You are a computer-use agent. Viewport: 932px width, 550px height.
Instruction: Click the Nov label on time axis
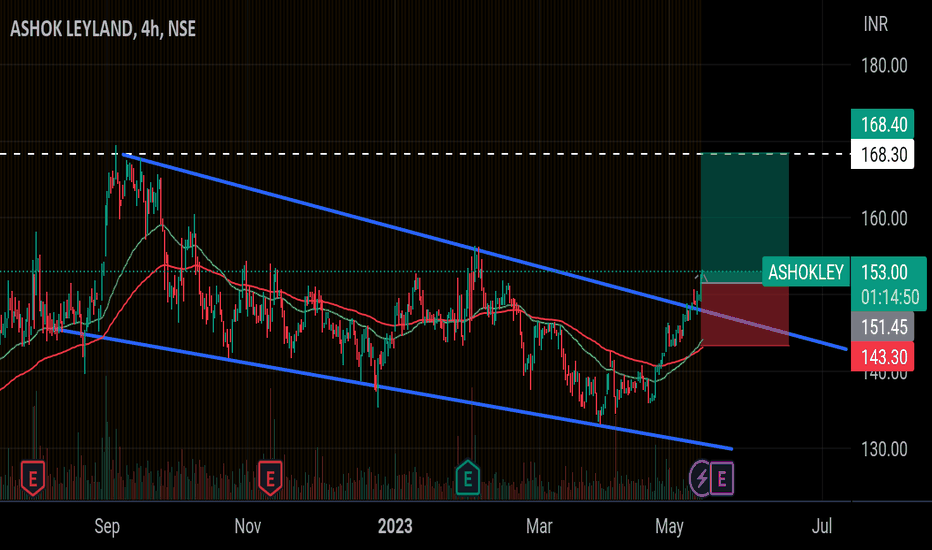point(247,526)
